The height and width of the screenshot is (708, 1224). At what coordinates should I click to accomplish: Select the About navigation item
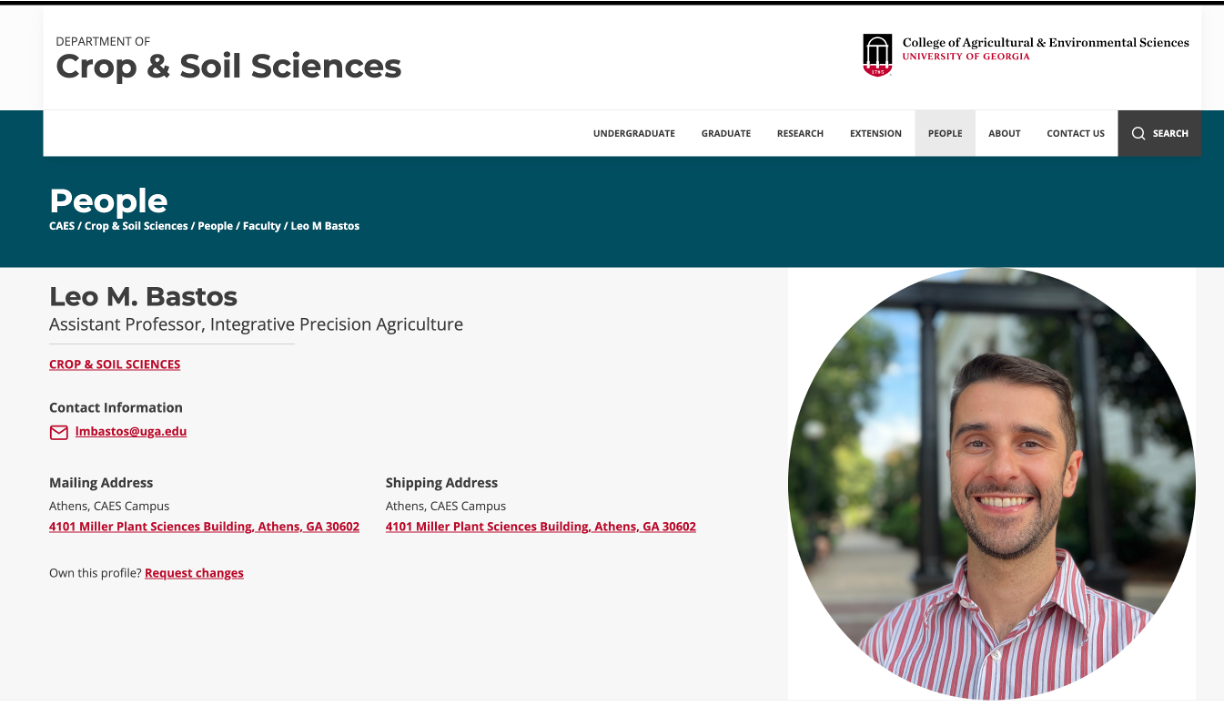pyautogui.click(x=1004, y=133)
